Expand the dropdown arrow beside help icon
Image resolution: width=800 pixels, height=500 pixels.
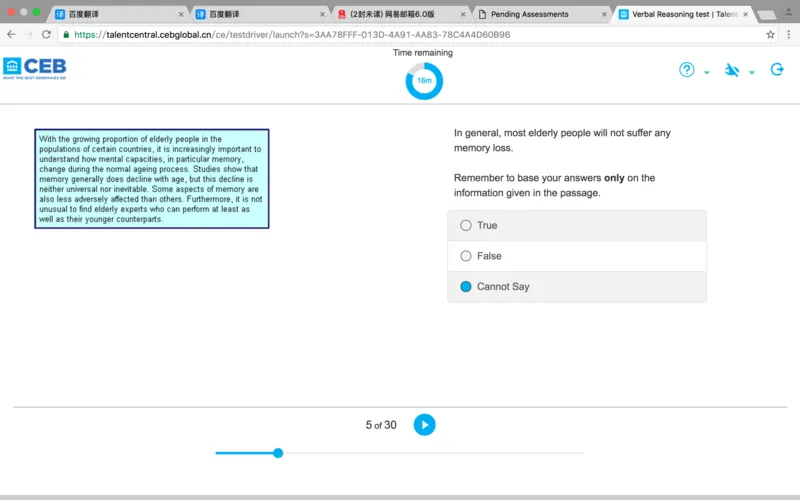[x=707, y=73]
